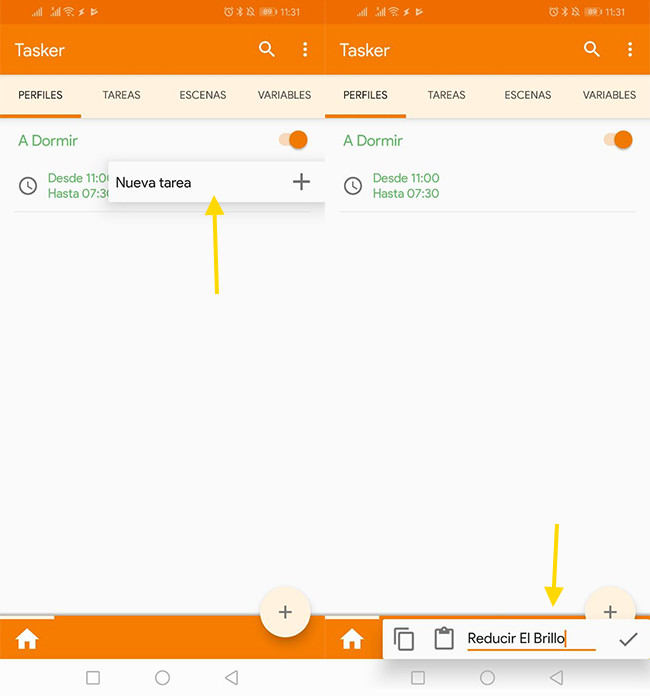Tap the search icon in right Tasker header
650x696 pixels.
coord(592,50)
